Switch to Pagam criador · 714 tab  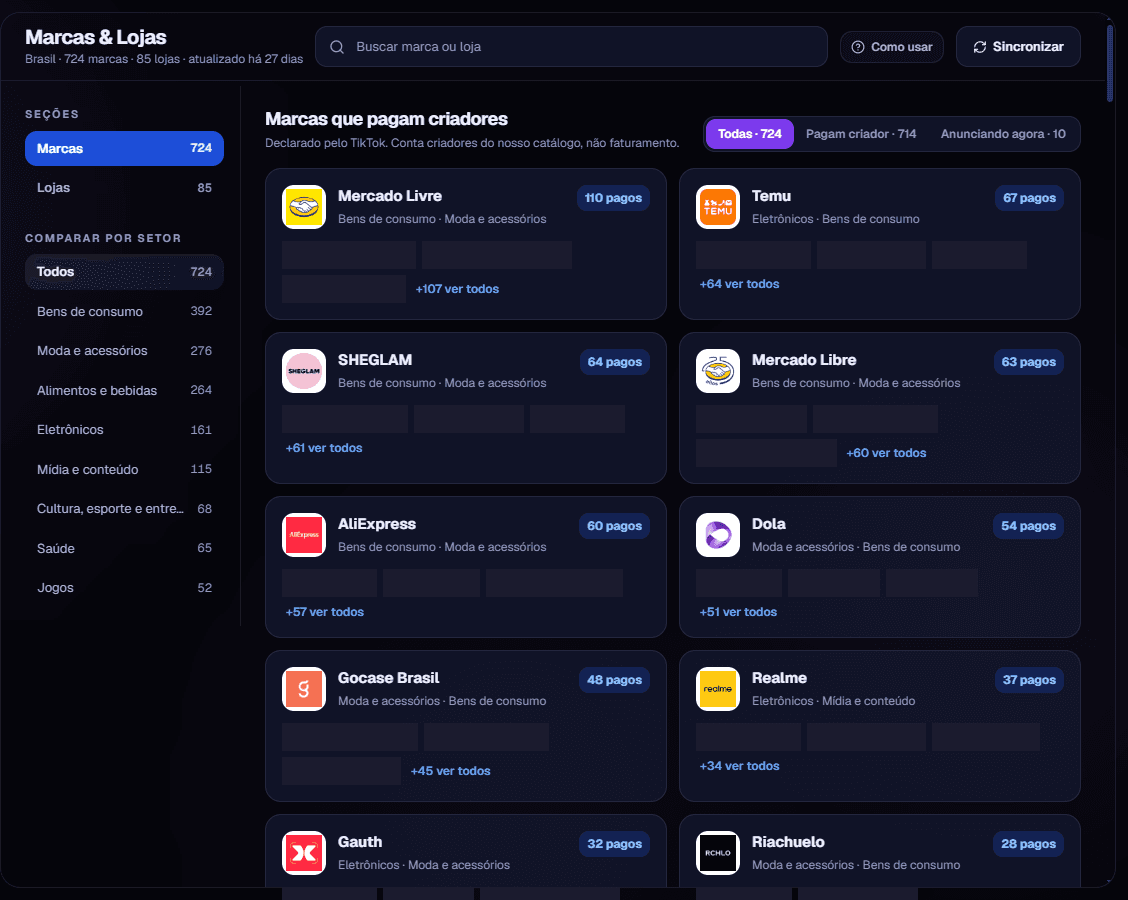[x=861, y=134]
